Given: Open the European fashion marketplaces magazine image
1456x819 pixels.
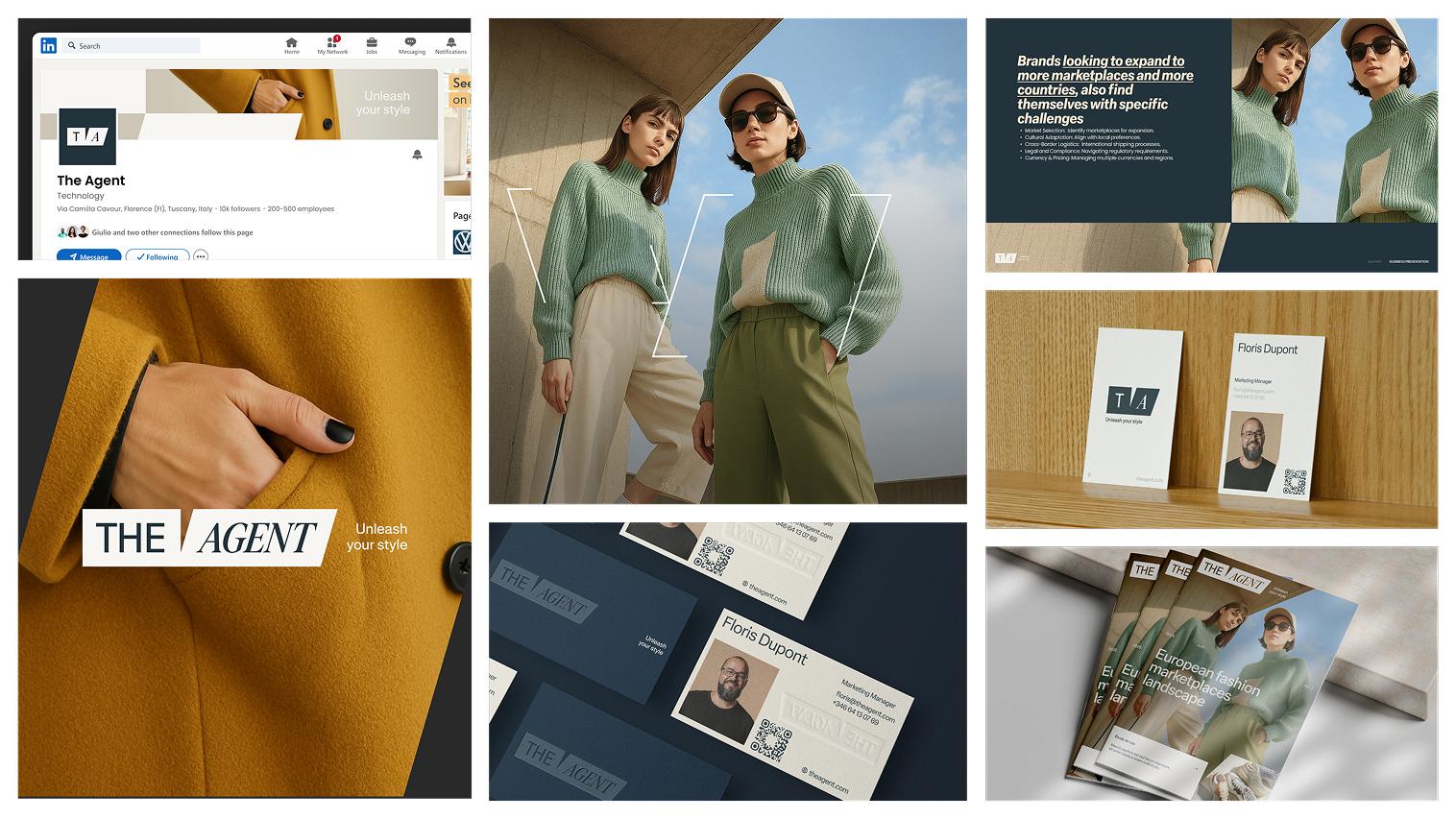Looking at the screenshot, I should pos(1211,673).
